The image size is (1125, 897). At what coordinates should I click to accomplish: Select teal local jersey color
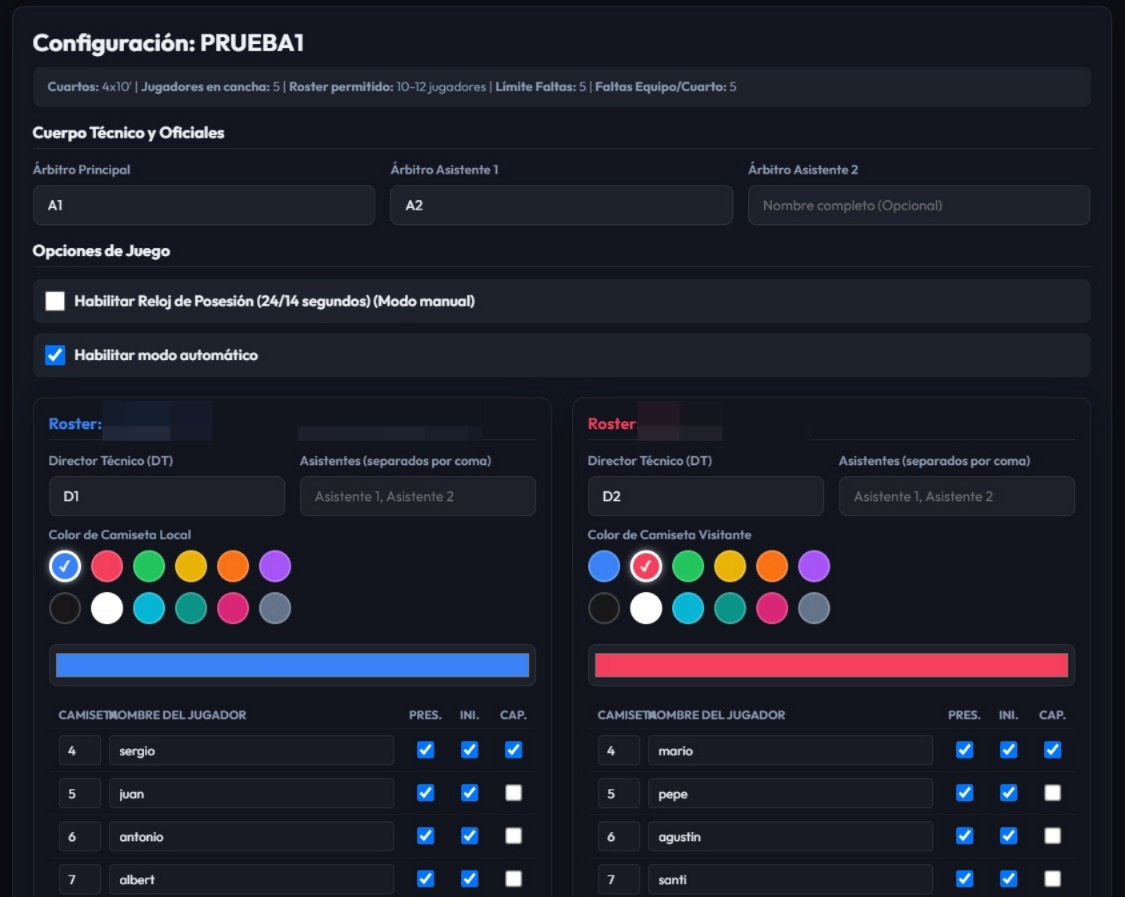point(191,609)
